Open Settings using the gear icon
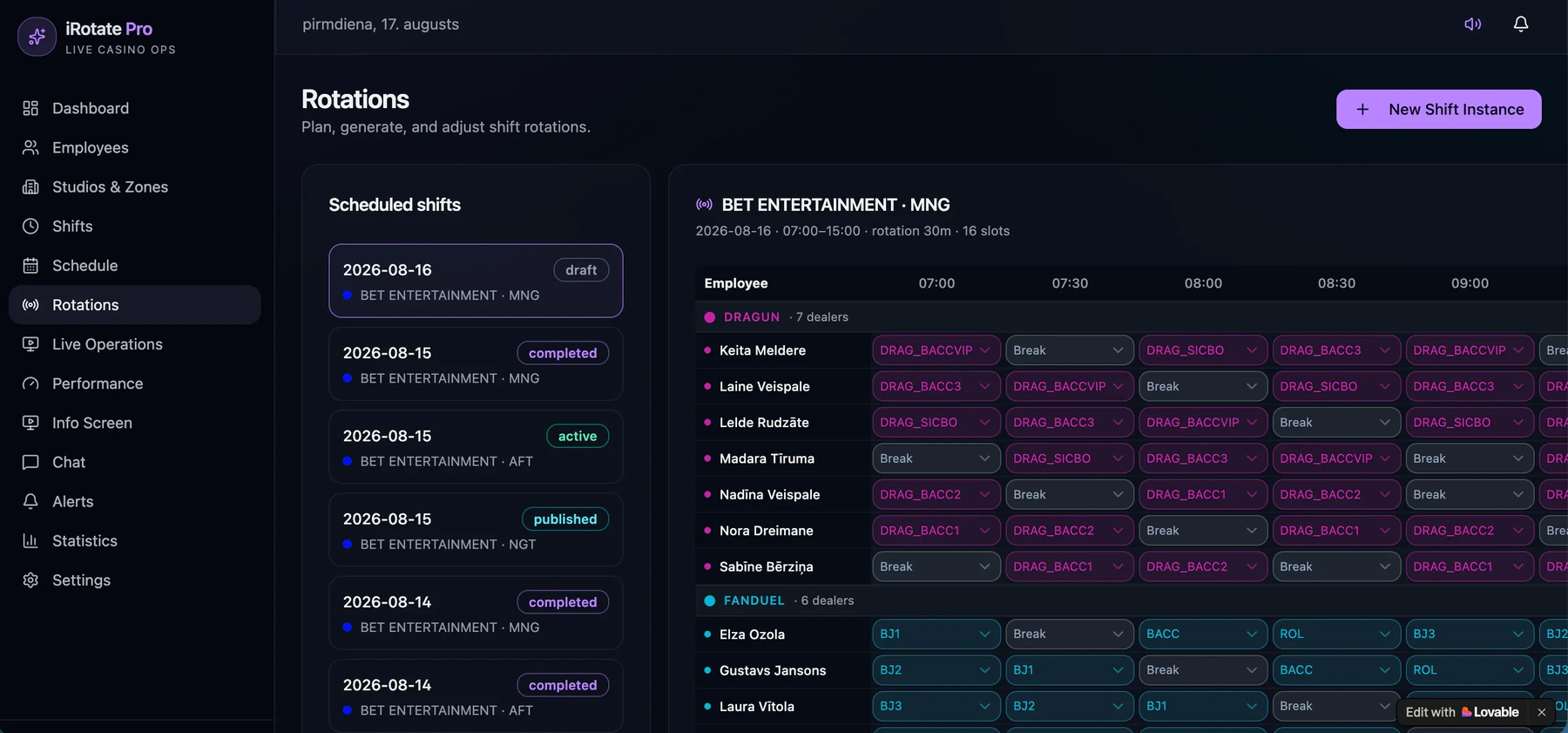Image resolution: width=1568 pixels, height=733 pixels. point(30,580)
